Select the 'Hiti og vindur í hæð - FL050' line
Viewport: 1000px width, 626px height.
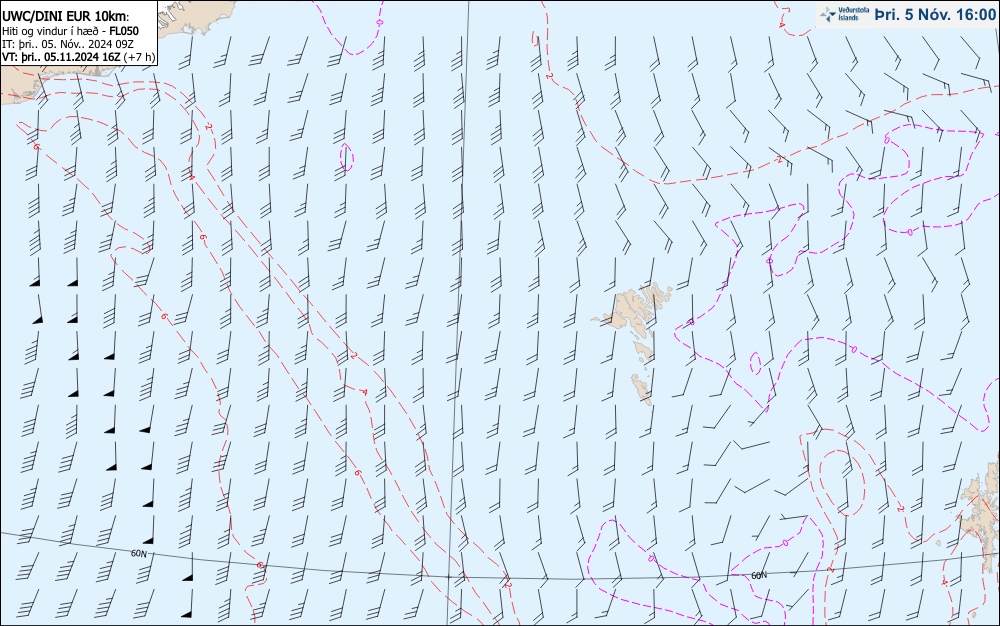pos(70,31)
